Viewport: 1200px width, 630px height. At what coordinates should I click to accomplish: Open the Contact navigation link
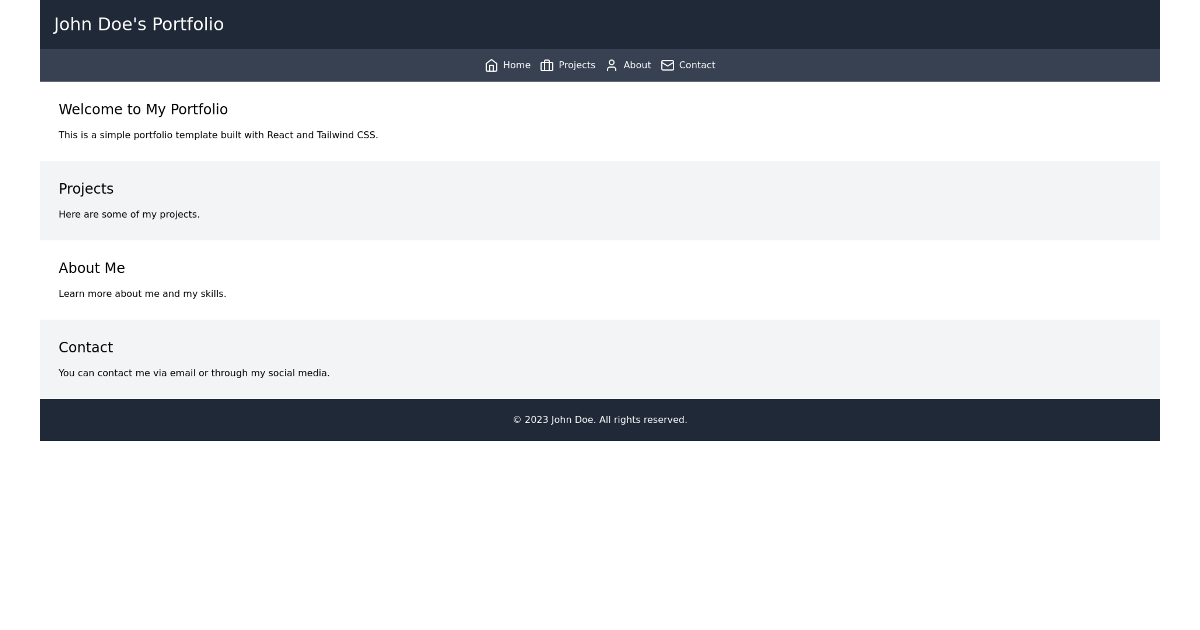tap(697, 65)
